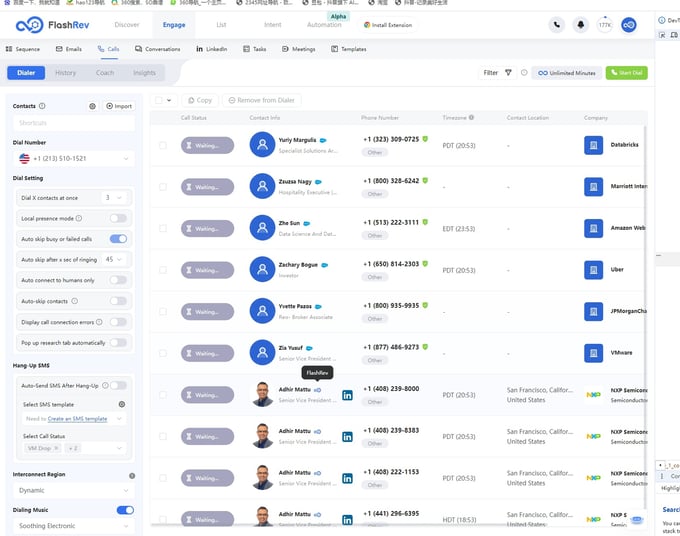
Task: Open the Discover top menu
Action: click(x=127, y=25)
